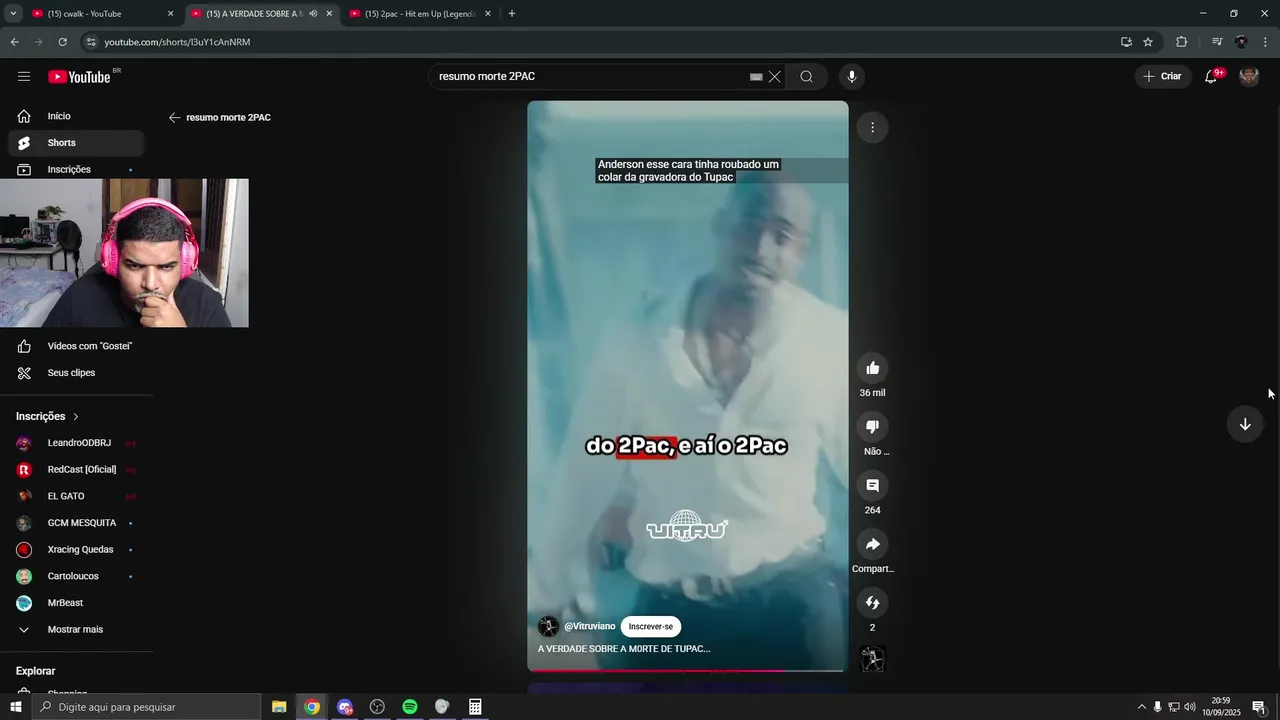Go back using the arrow beside resumo morte 2PAC

click(175, 118)
